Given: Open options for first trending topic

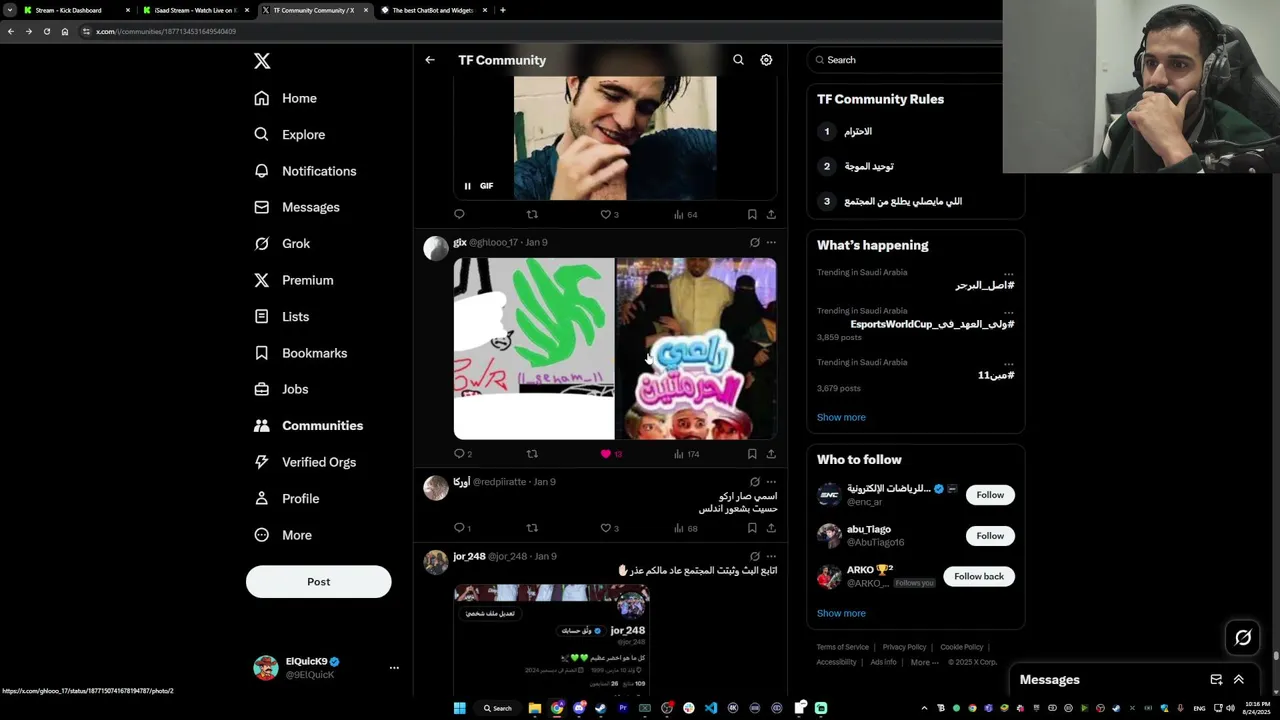Looking at the screenshot, I should (x=1009, y=273).
